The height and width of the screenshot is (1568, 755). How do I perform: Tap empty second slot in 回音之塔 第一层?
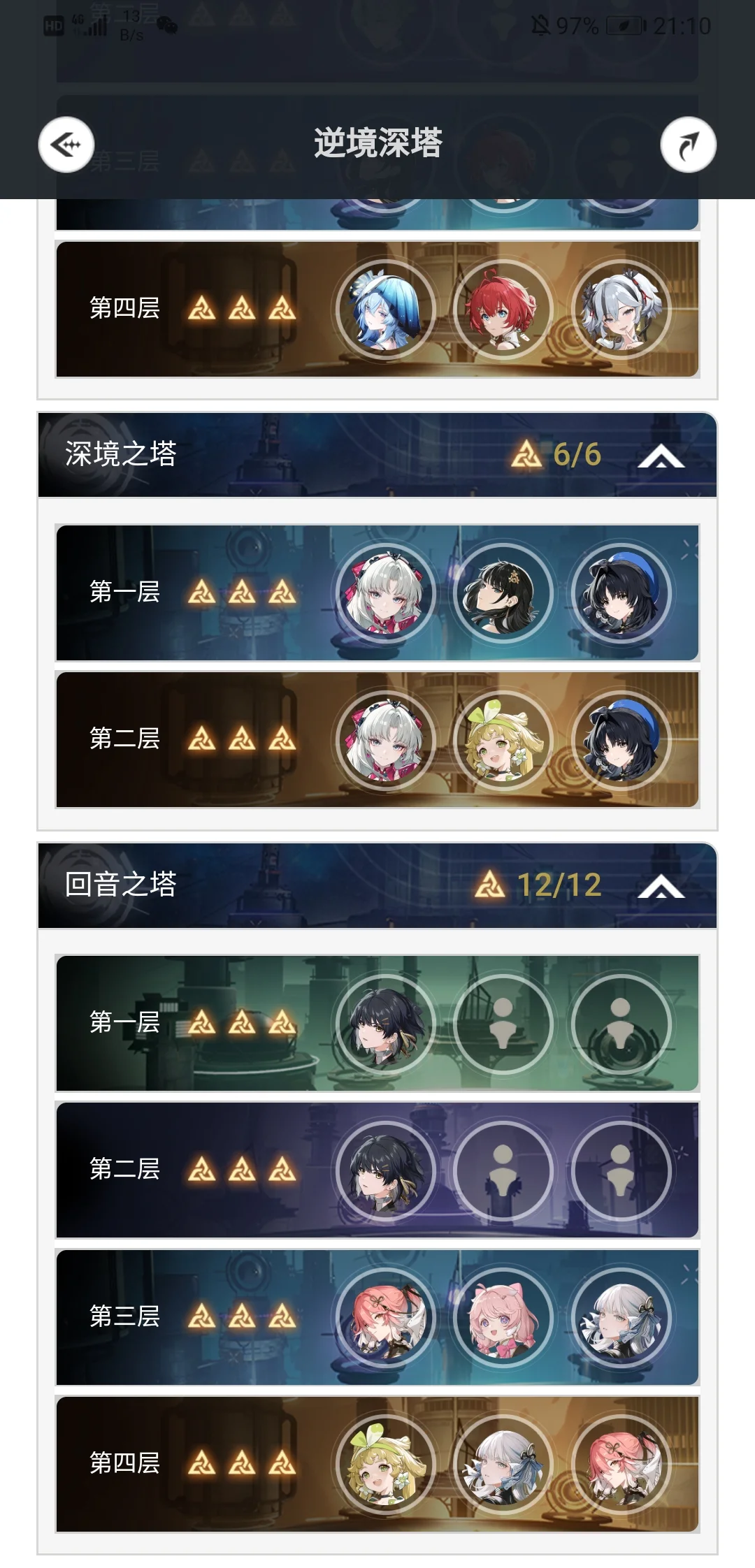click(503, 1024)
